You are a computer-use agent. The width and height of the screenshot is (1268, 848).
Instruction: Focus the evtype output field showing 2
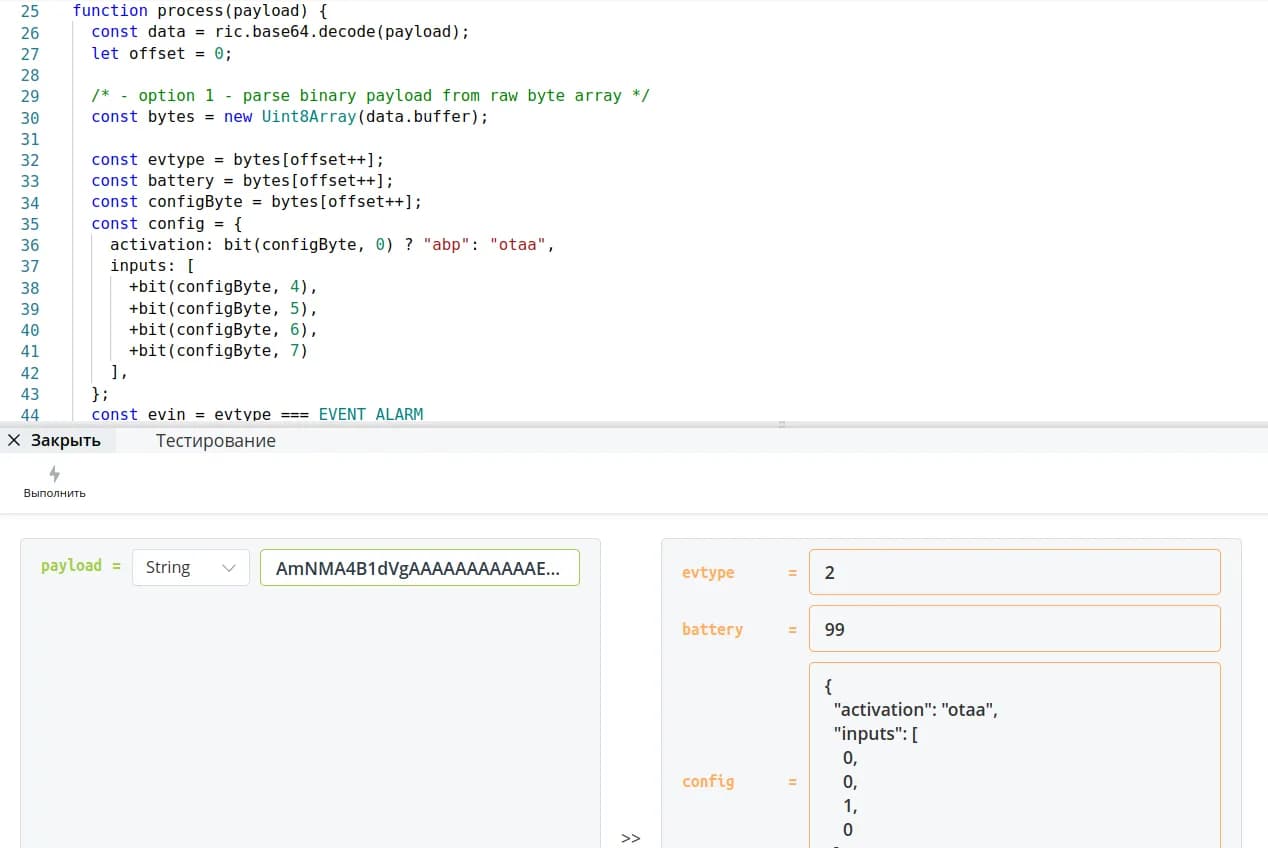click(x=1014, y=572)
